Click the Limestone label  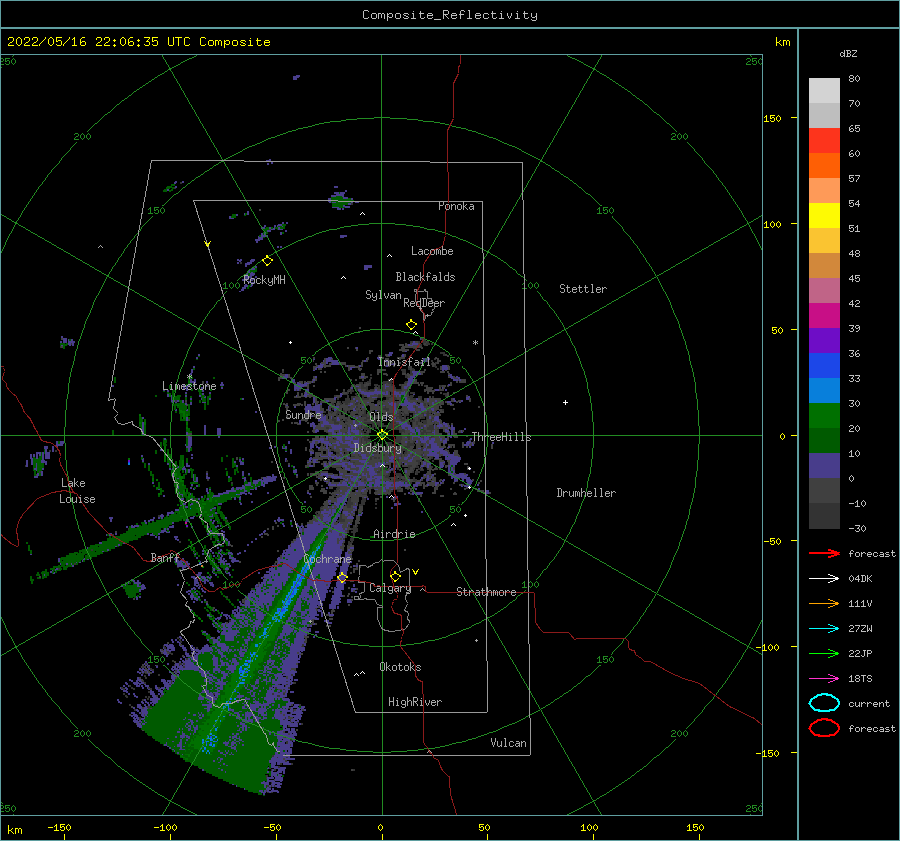[x=189, y=386]
